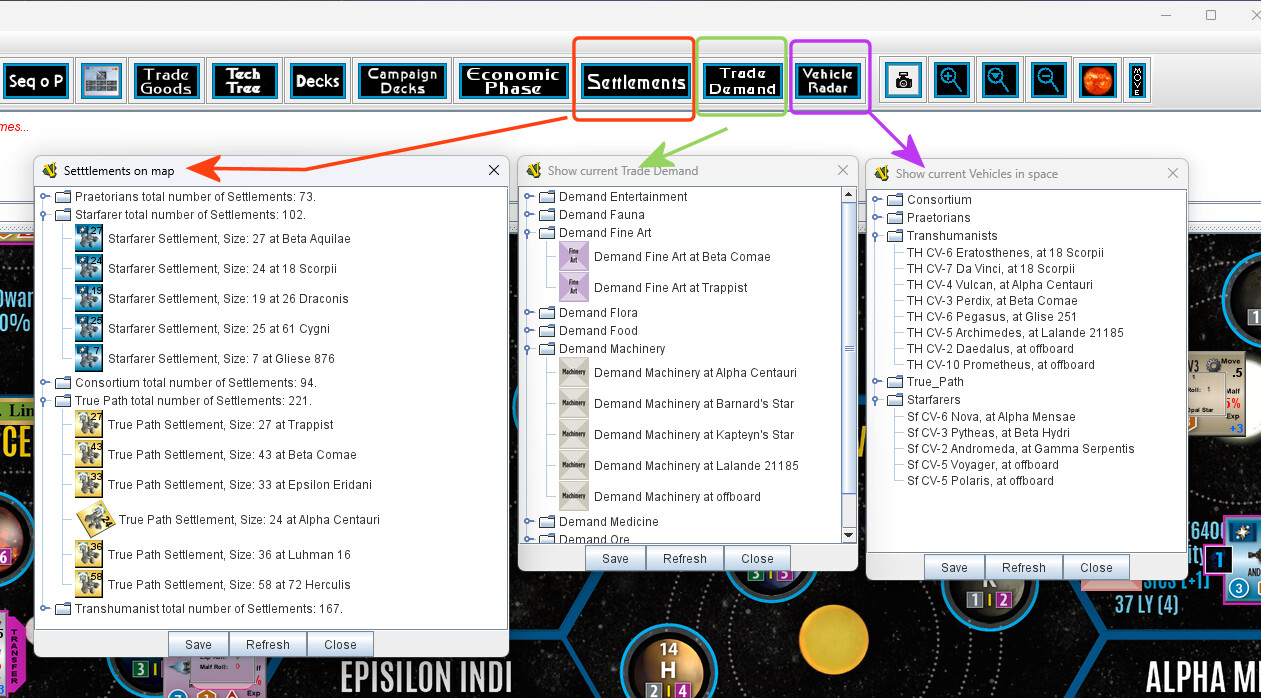Open the zoom select magnifier with arrow
Screen dimensions: 1261x698
999,81
